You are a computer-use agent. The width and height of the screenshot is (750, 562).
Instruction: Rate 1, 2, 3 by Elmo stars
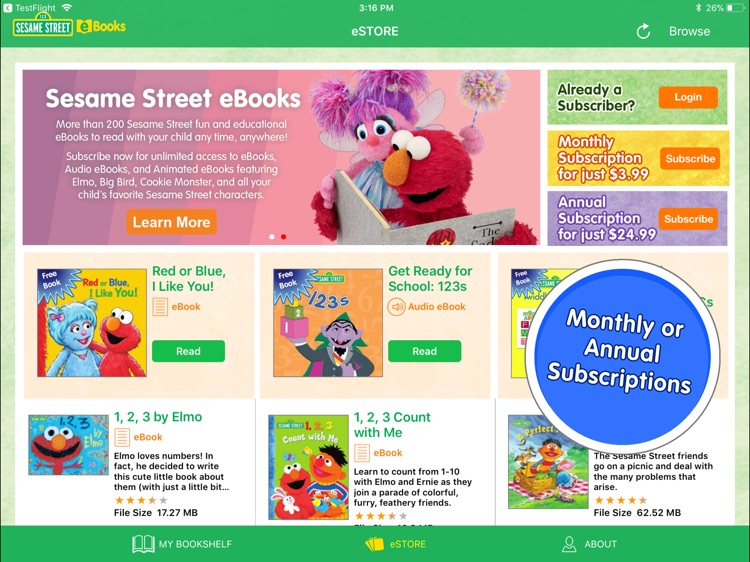(x=141, y=500)
